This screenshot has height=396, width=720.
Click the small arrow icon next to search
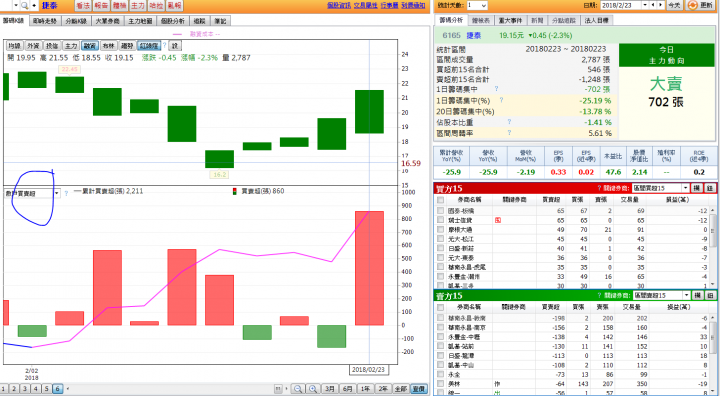[x=34, y=6]
